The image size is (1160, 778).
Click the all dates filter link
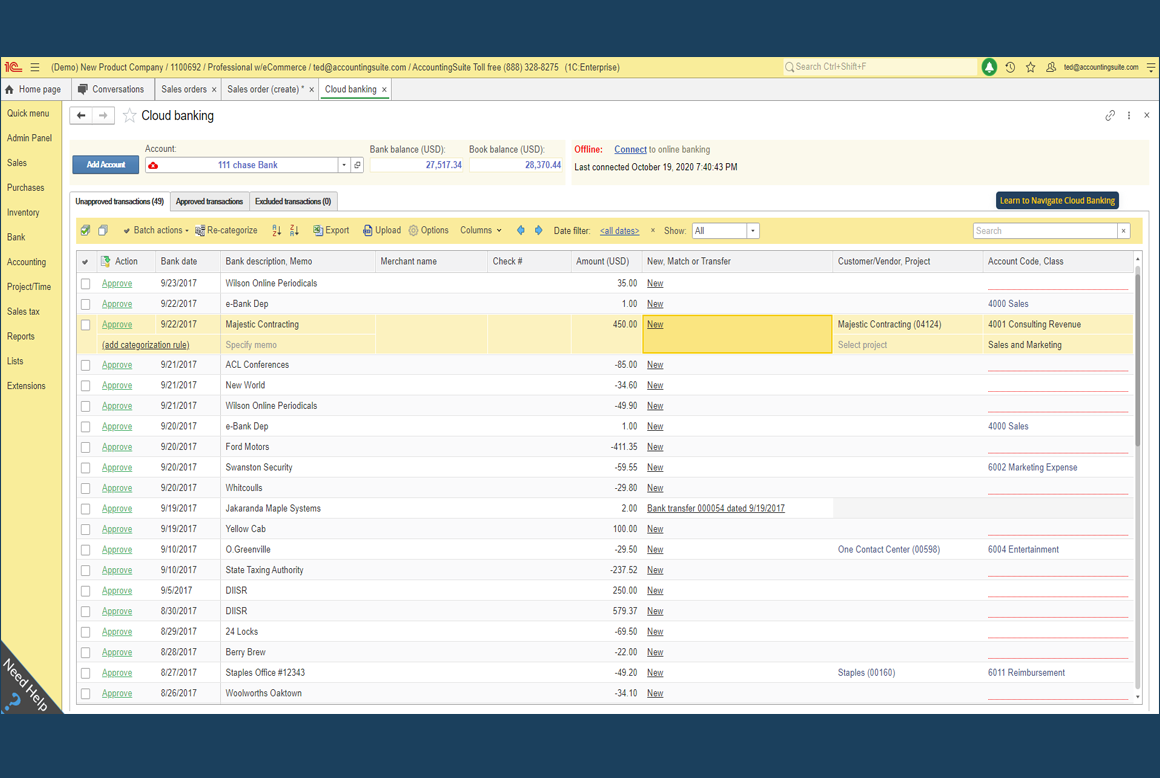619,231
